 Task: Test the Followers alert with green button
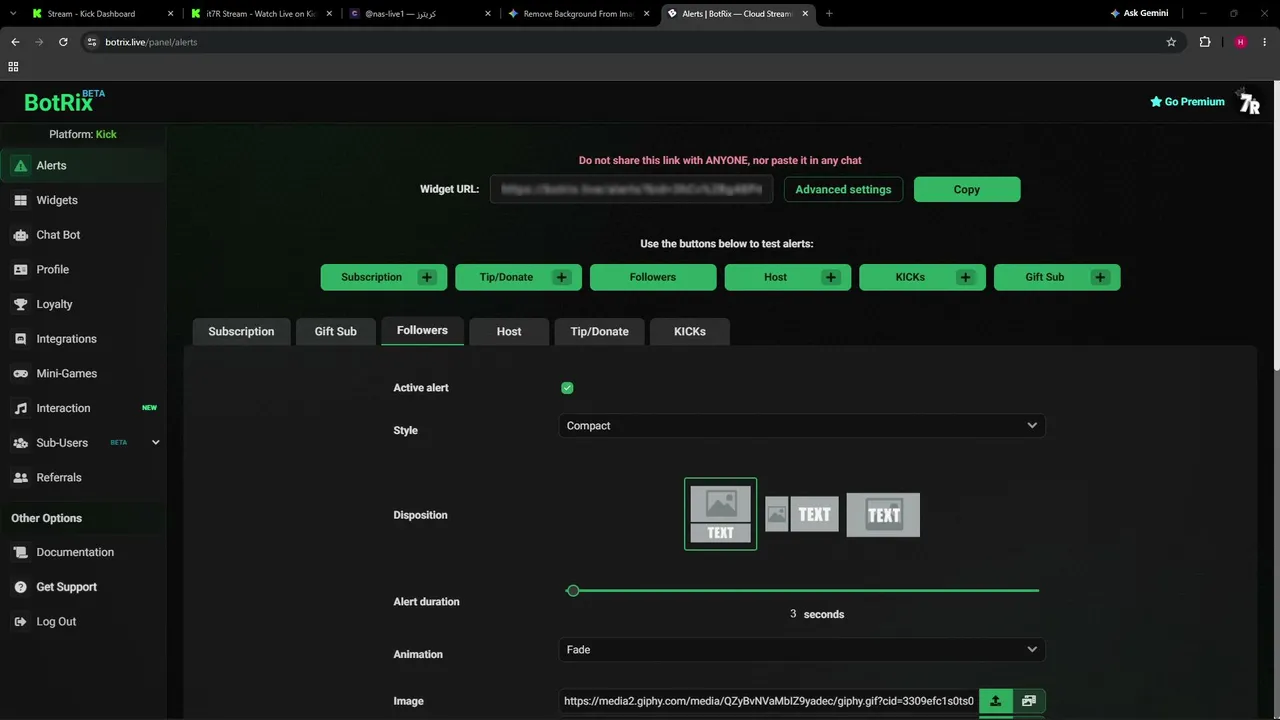[x=653, y=277]
